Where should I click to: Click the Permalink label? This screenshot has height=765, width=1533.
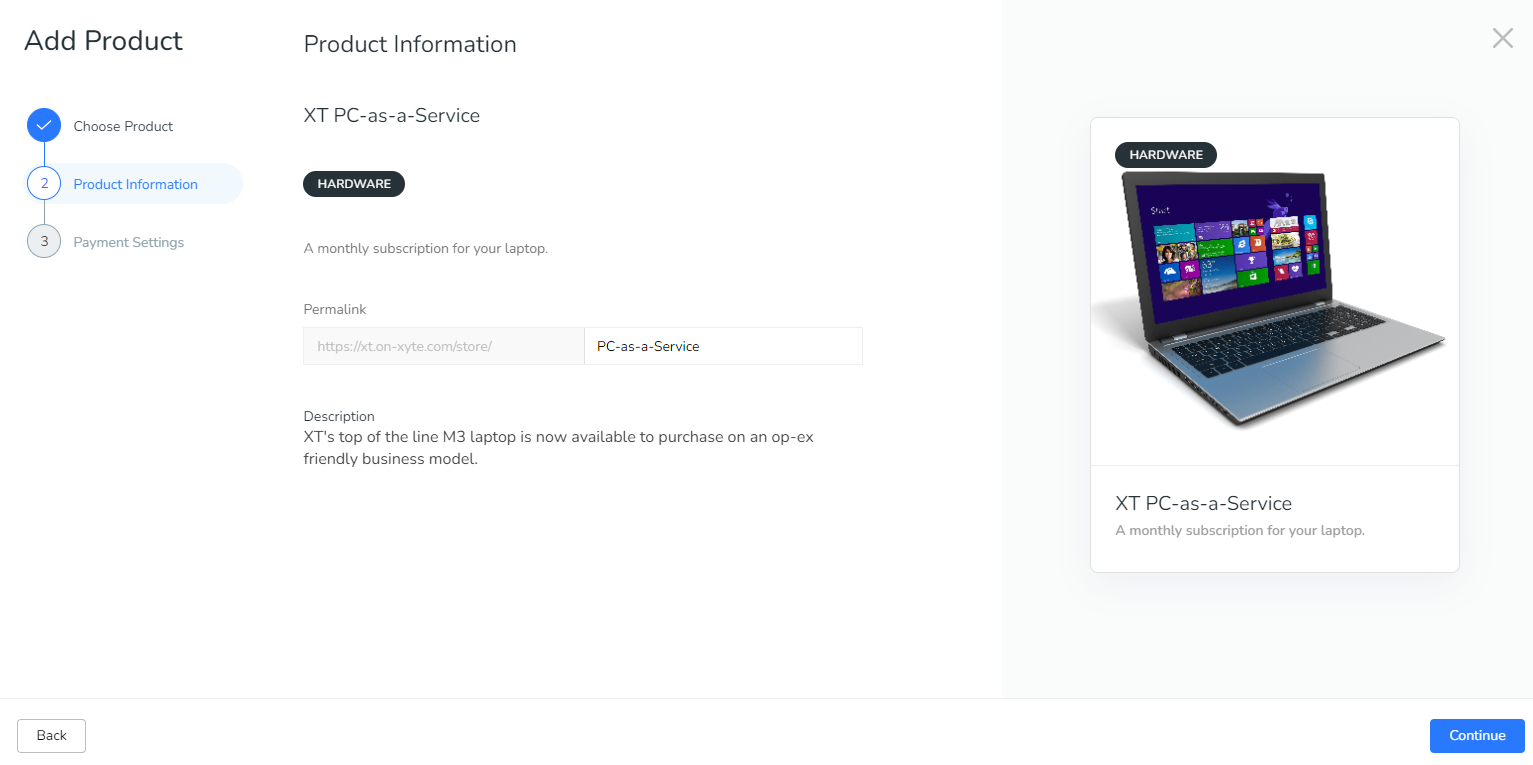point(335,309)
